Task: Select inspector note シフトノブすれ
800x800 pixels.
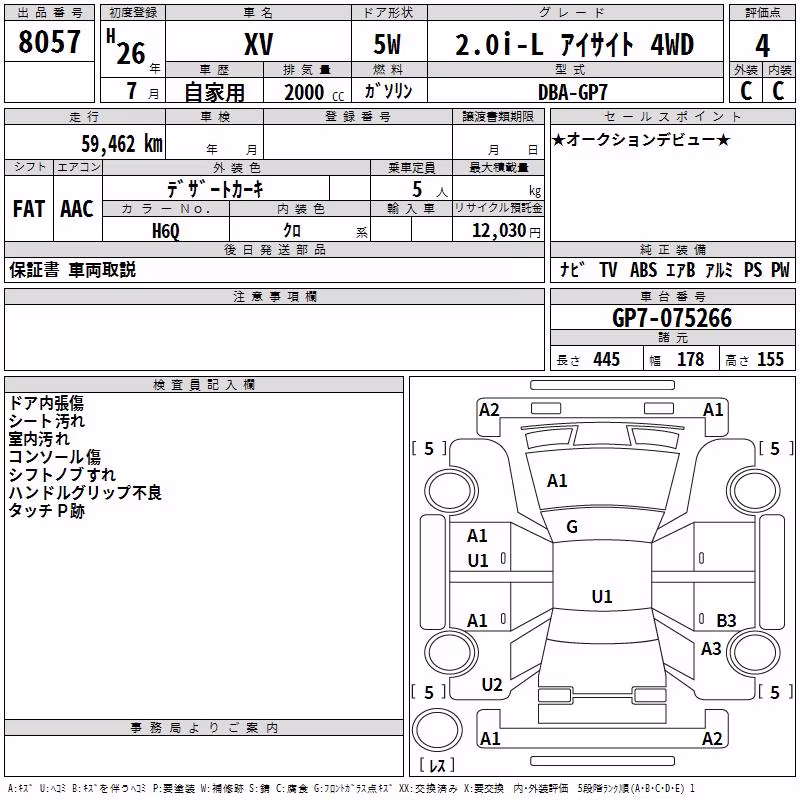Action: coord(62,474)
